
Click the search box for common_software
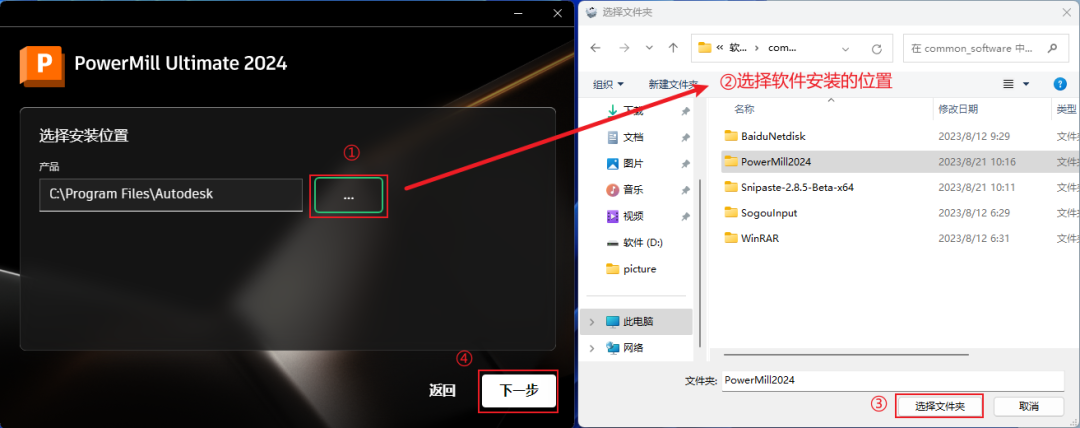tap(984, 49)
